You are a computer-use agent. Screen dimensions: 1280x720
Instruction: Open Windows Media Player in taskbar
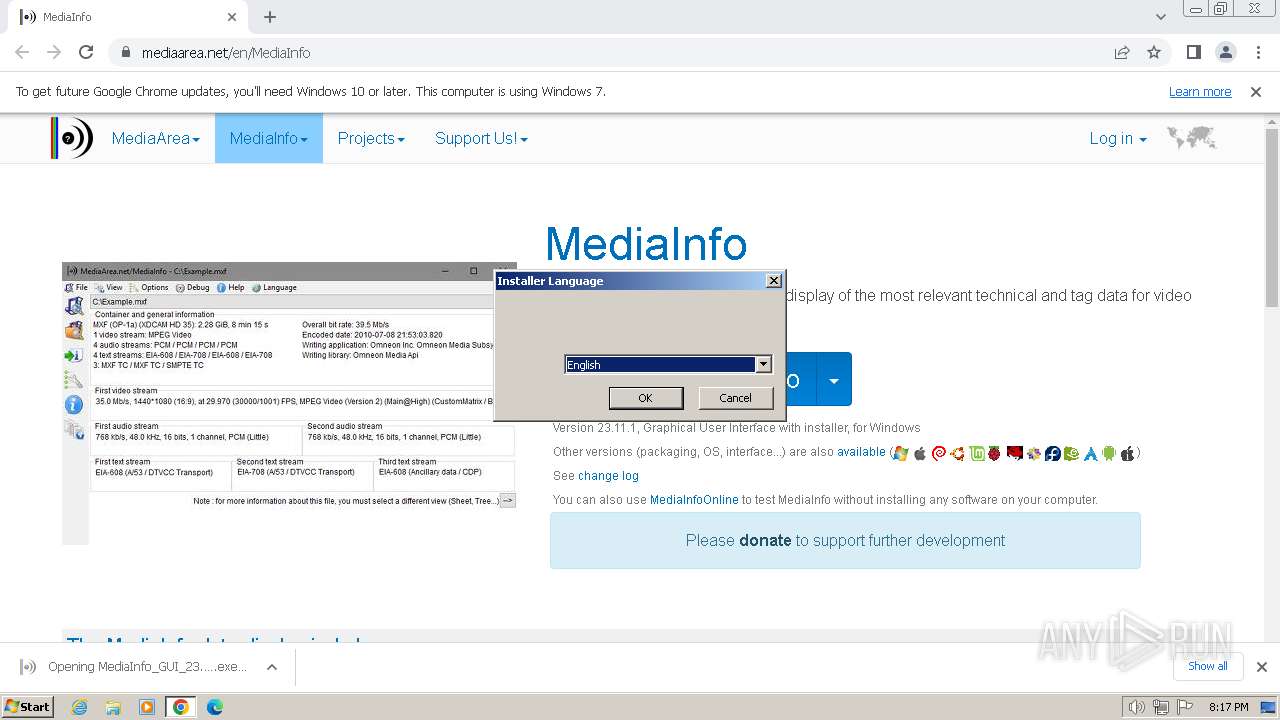coord(147,707)
